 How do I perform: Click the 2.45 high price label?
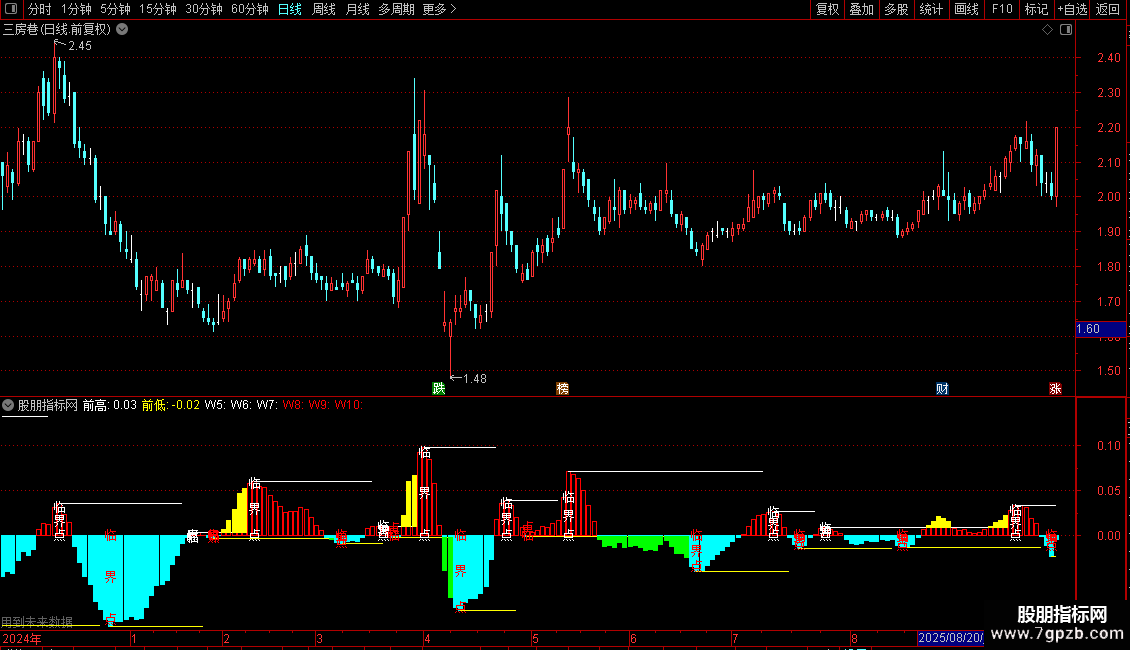(x=79, y=46)
